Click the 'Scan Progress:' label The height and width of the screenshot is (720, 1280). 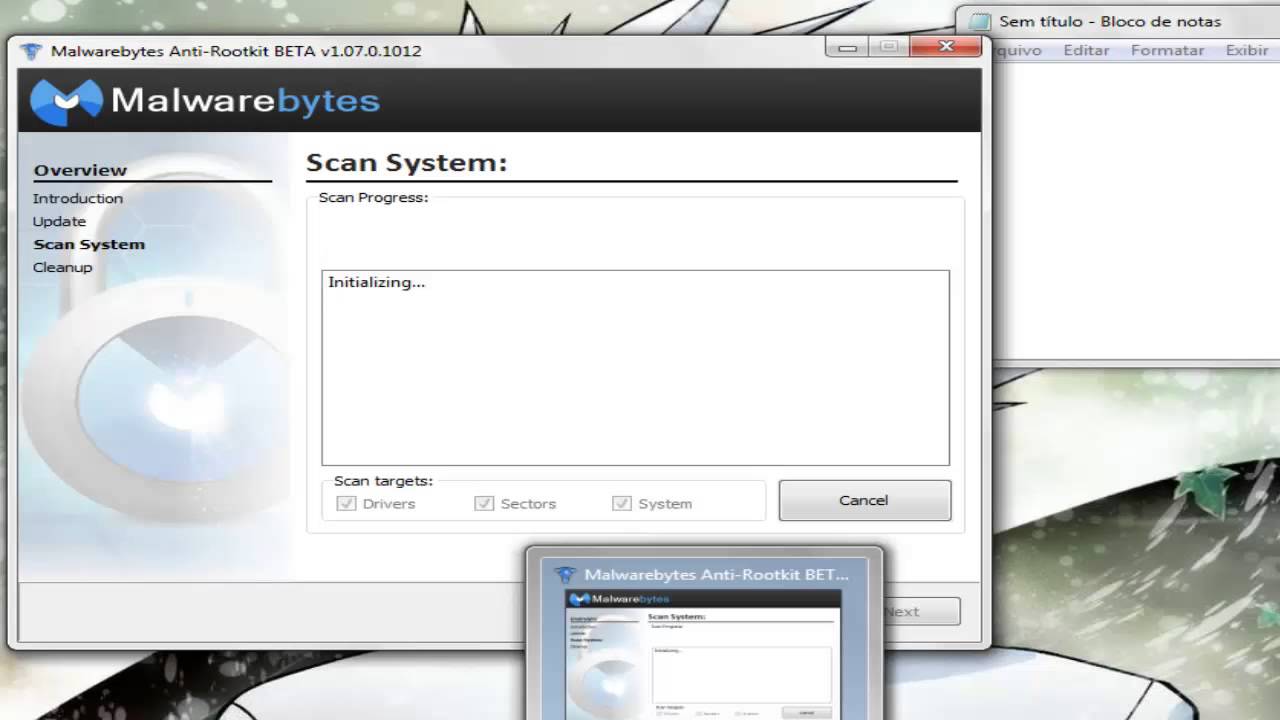[373, 197]
